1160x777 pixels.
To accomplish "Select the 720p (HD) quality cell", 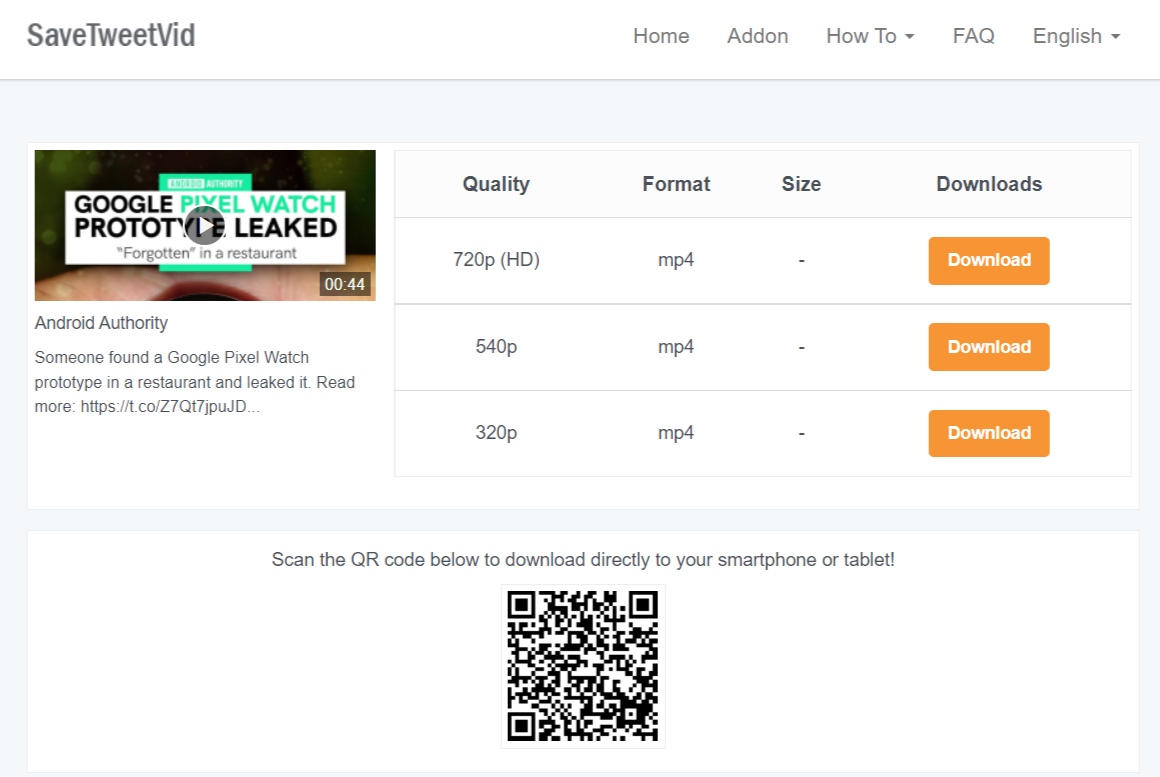I will [x=496, y=260].
